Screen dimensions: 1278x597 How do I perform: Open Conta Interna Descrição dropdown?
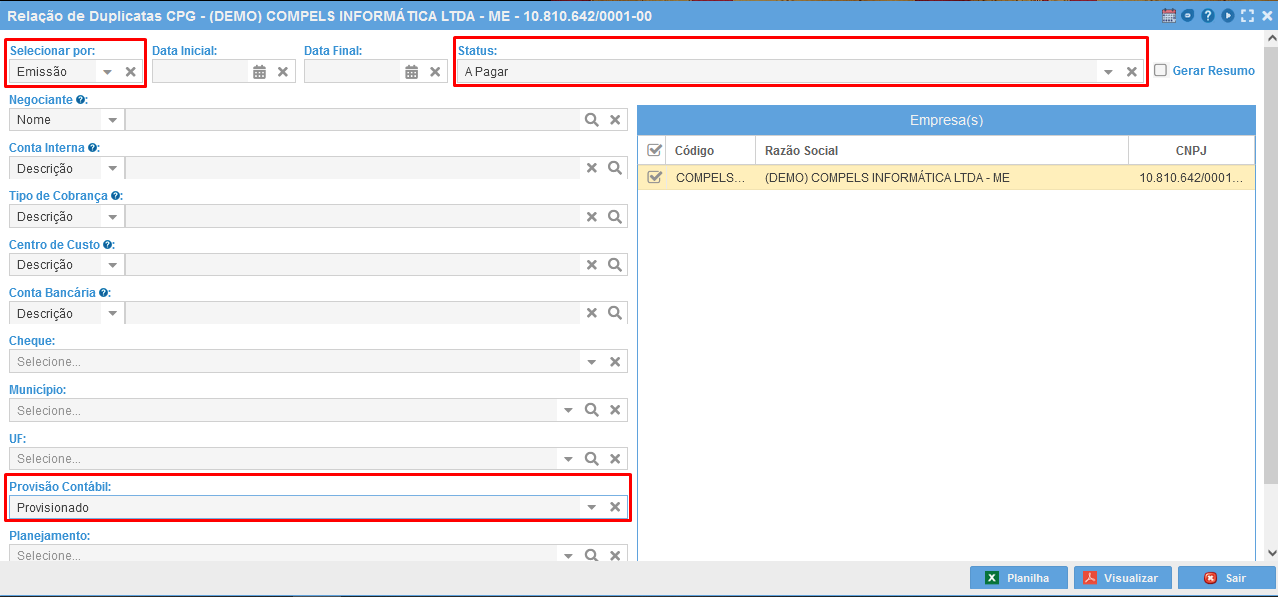pyautogui.click(x=113, y=167)
